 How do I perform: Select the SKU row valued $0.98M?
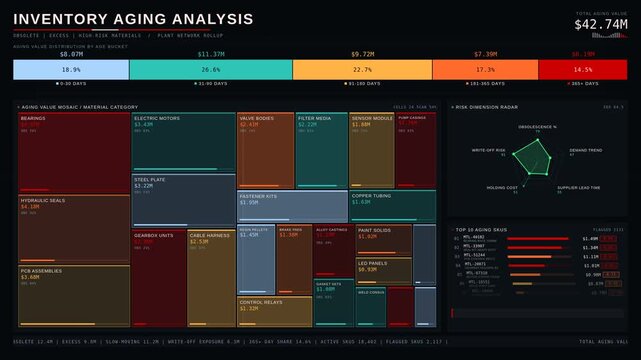pos(538,275)
